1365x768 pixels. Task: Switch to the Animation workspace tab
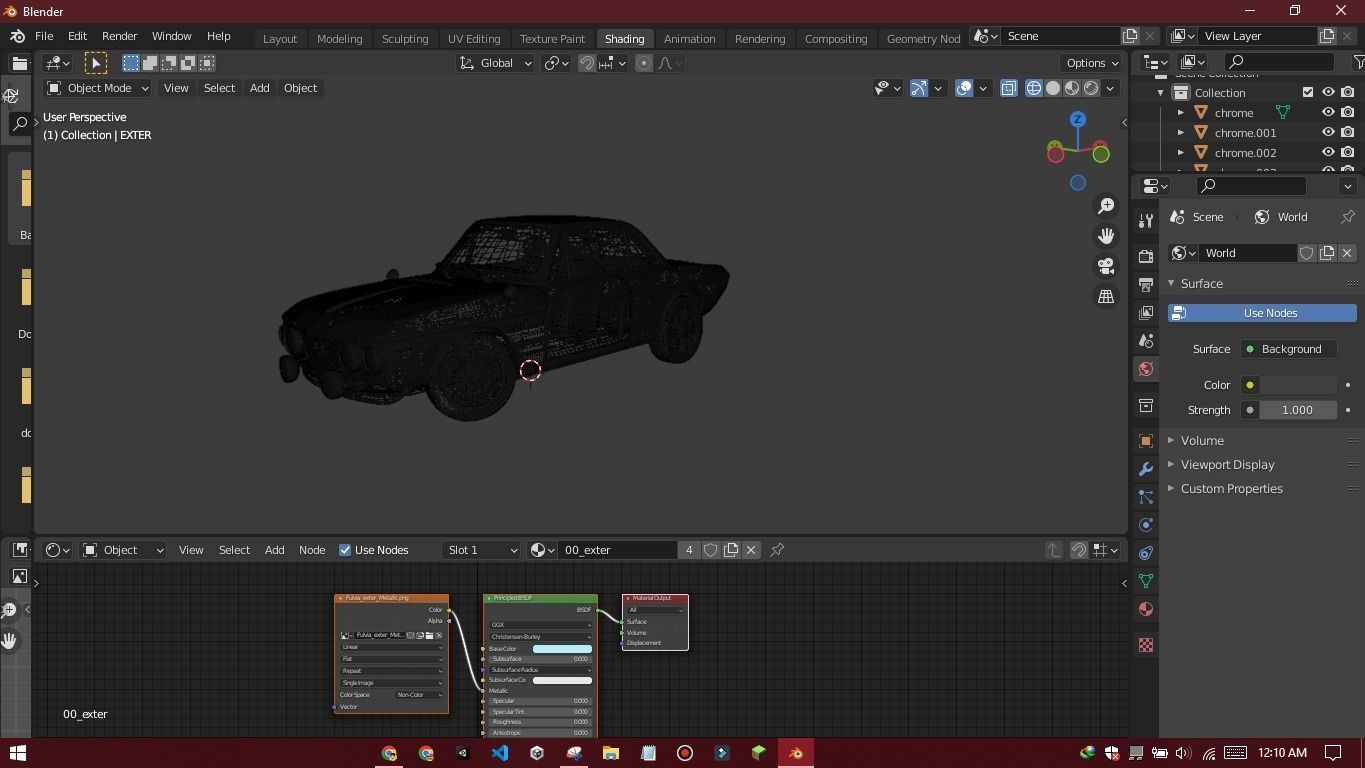click(x=689, y=38)
